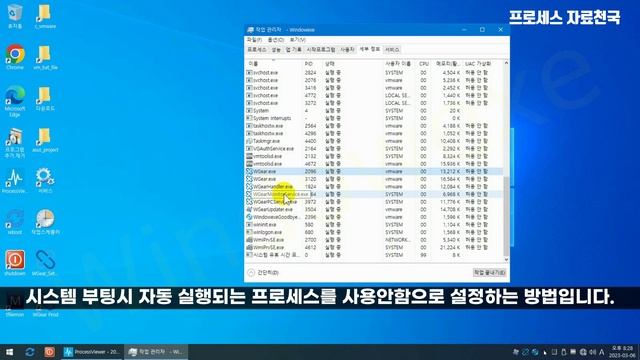This screenshot has height=360, width=640.
Task: Select the winlogon.exe row
Action: [x=374, y=232]
